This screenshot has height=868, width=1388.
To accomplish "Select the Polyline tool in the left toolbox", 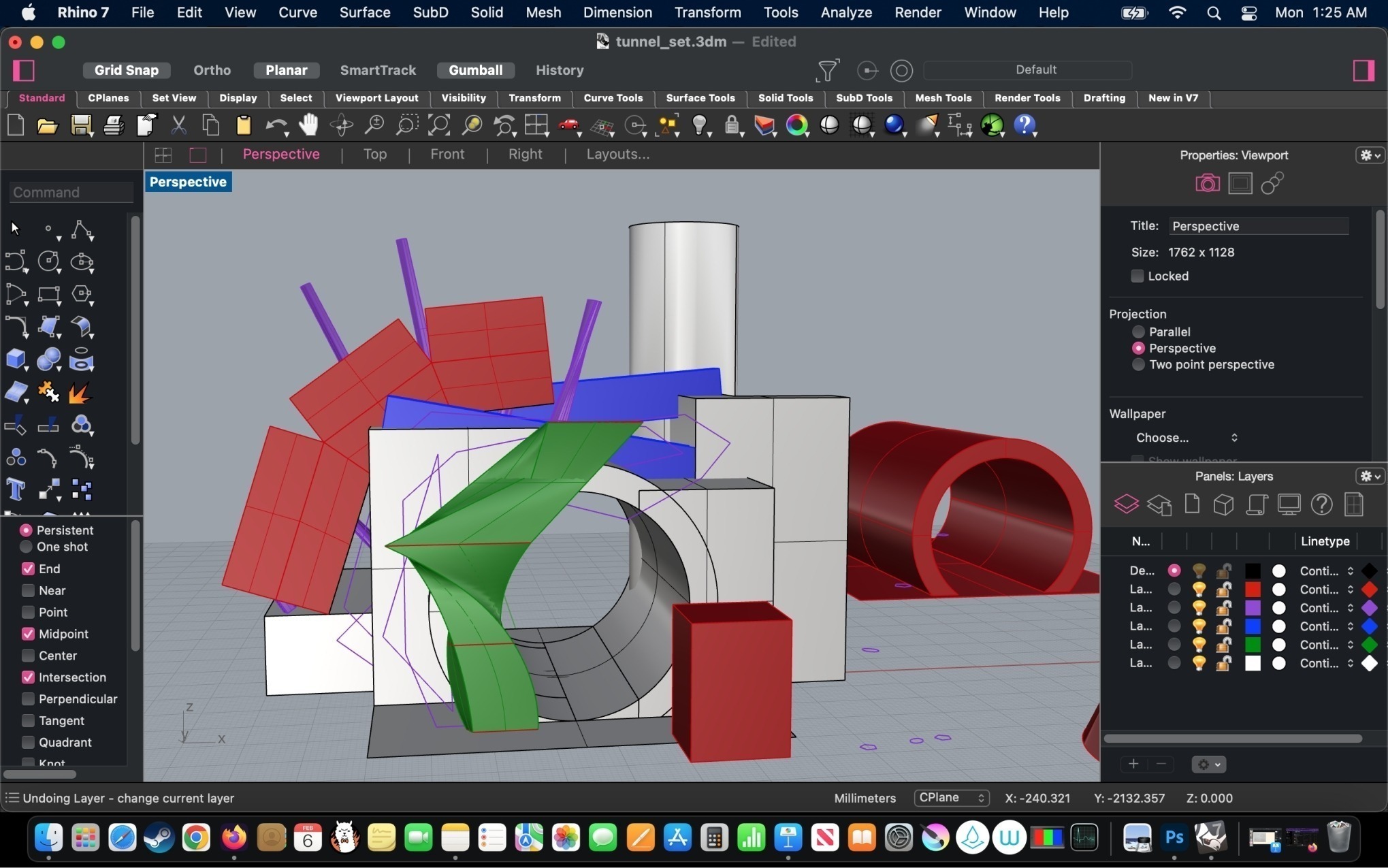I will [82, 230].
